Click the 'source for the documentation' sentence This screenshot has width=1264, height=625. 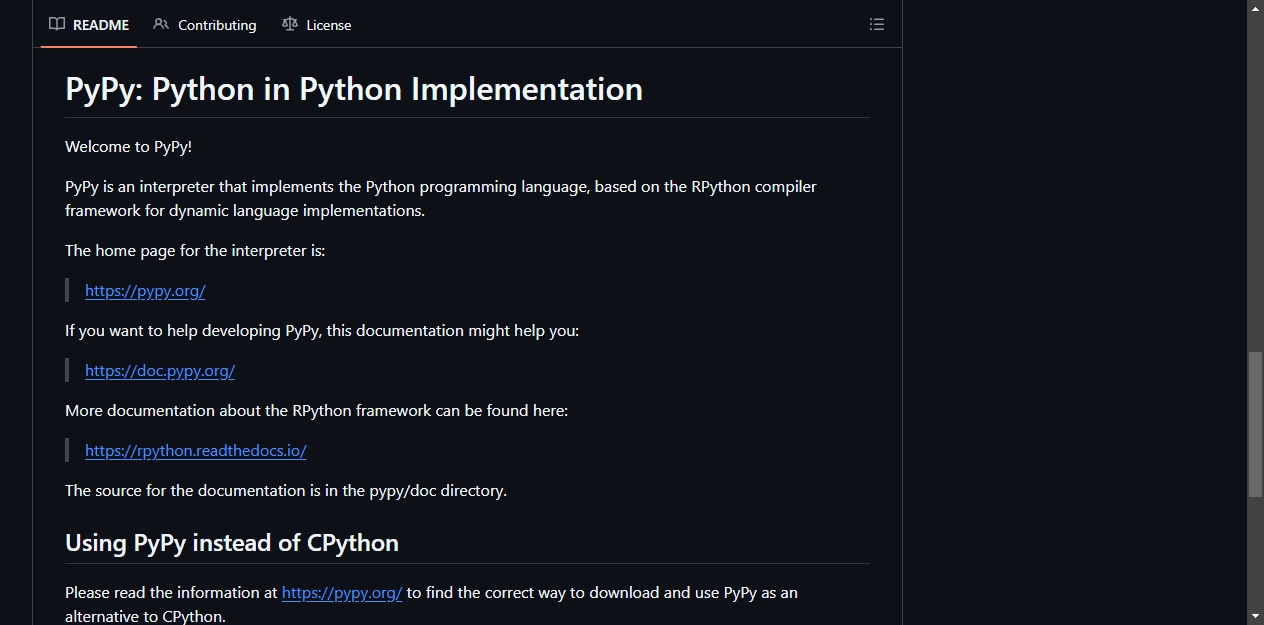click(x=286, y=491)
